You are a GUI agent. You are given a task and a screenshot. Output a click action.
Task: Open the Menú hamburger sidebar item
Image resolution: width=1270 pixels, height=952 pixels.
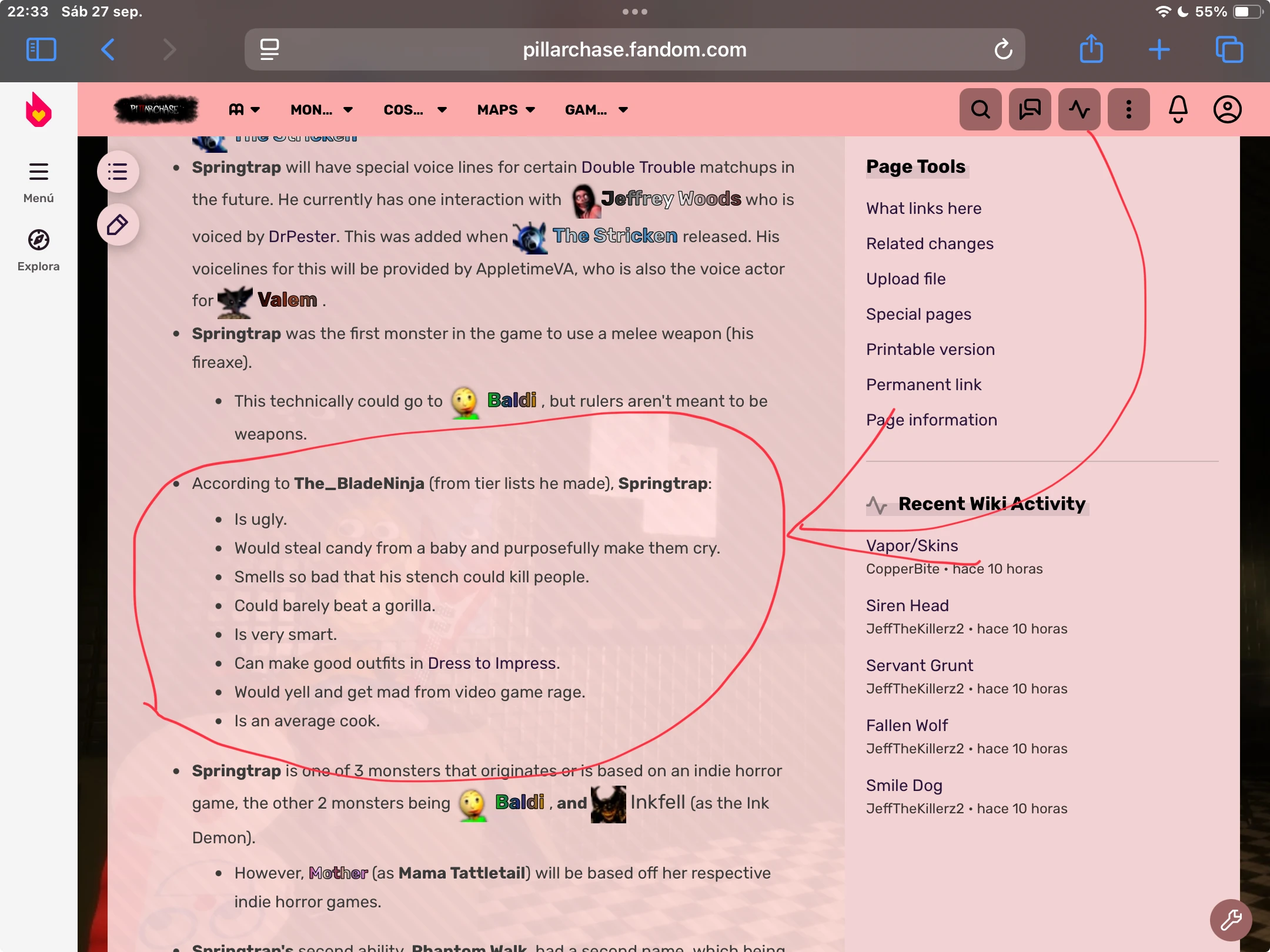(38, 182)
